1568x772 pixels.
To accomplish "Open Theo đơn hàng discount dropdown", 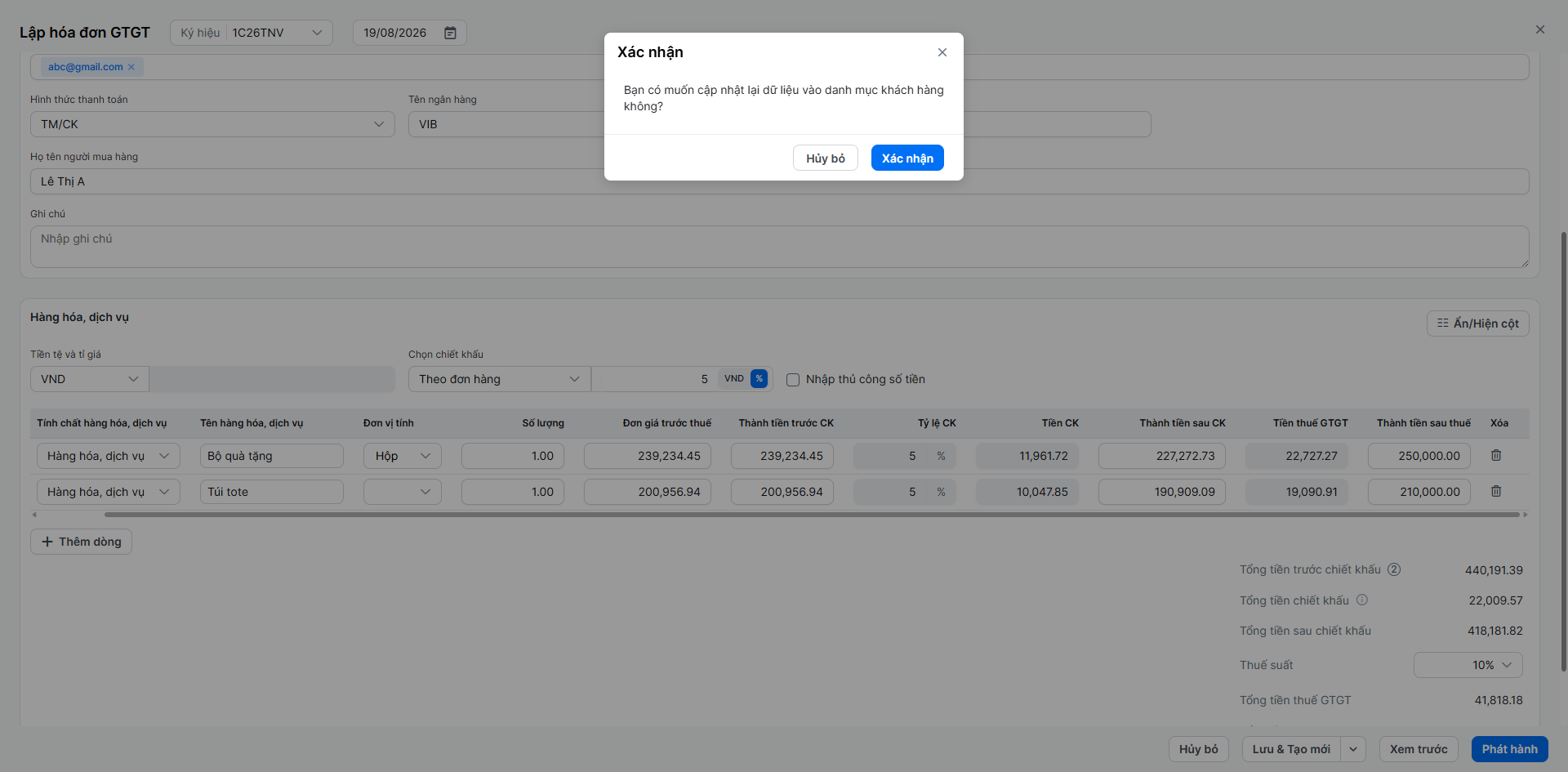I will tap(499, 379).
